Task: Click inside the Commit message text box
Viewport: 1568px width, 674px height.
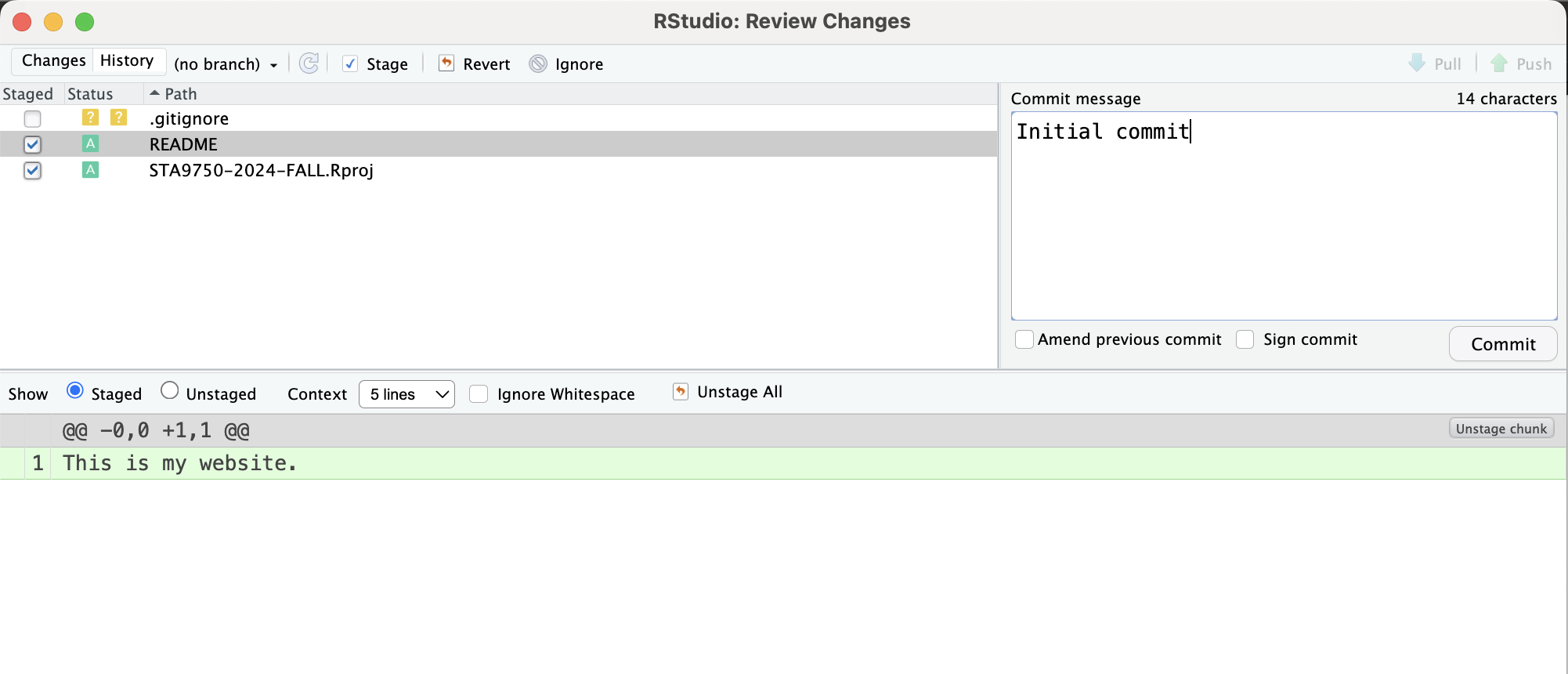Action: point(1283,219)
